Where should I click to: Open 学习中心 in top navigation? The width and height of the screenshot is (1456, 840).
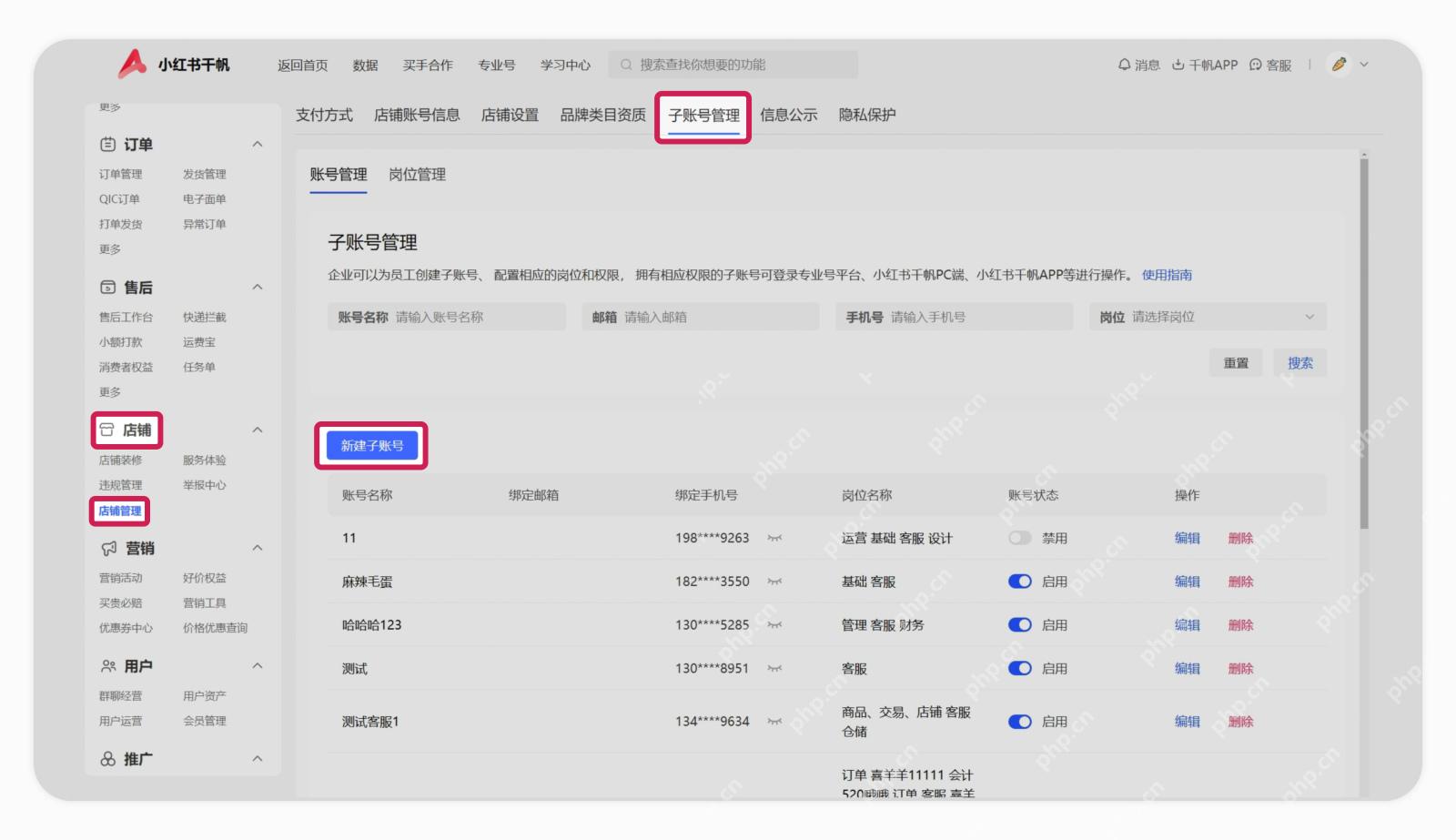[565, 66]
